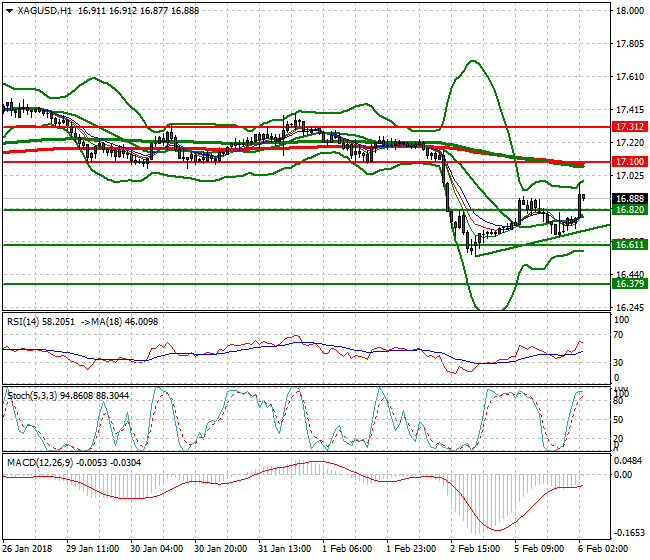This screenshot has height=560, width=650.
Task: Select the red 17.100 resistance level tag
Action: point(628,161)
